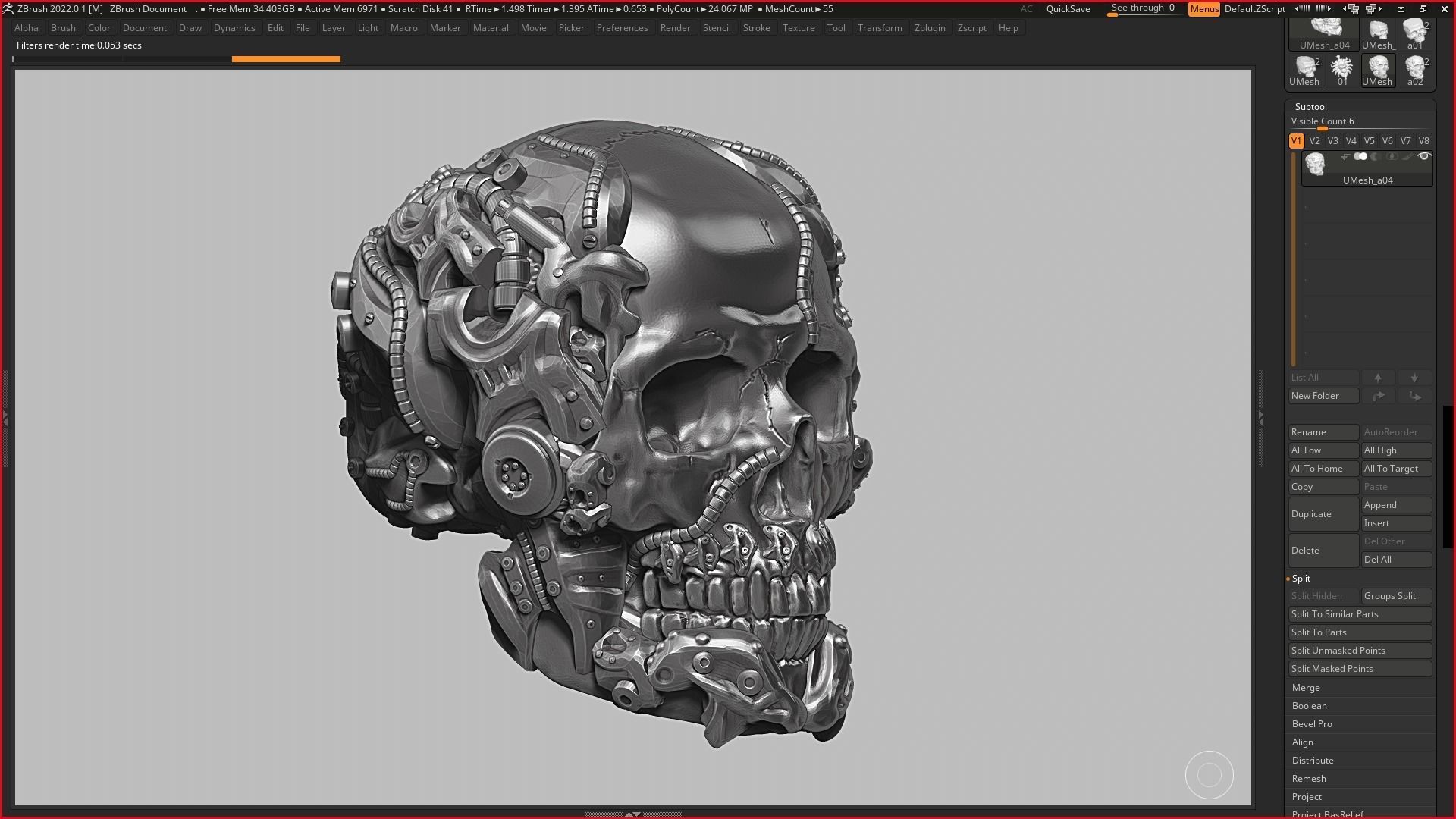
Task: Click the move subtool up curved arrow
Action: (x=1378, y=396)
